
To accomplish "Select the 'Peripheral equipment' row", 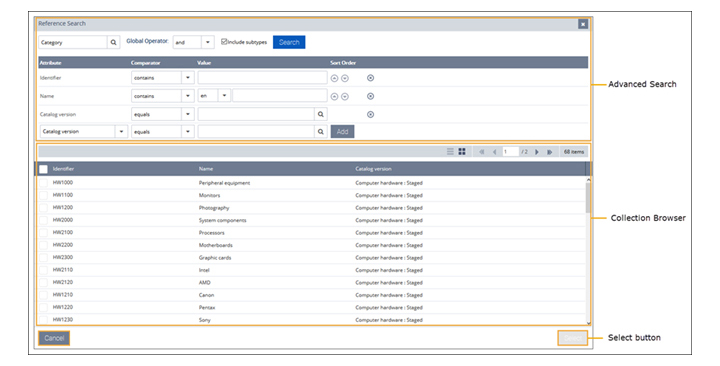I will click(x=311, y=183).
